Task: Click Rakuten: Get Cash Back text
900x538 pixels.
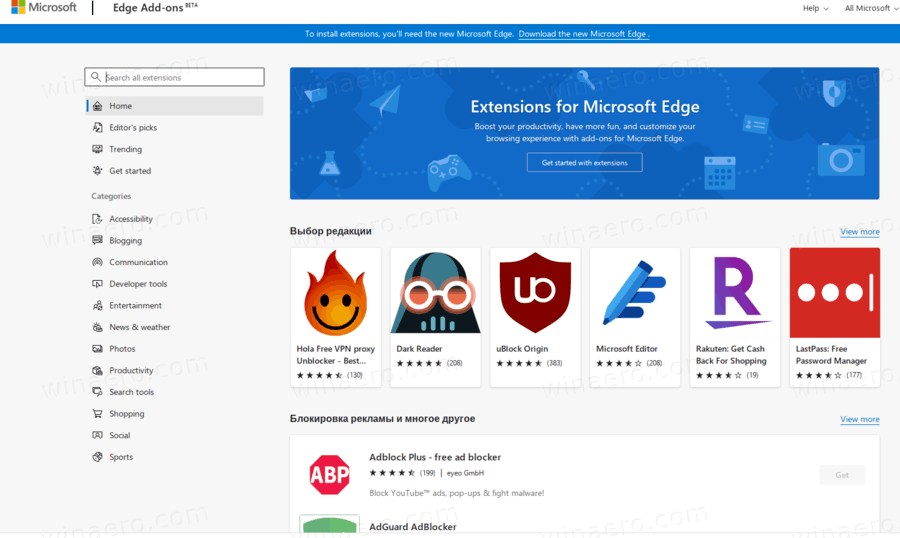Action: click(x=731, y=355)
